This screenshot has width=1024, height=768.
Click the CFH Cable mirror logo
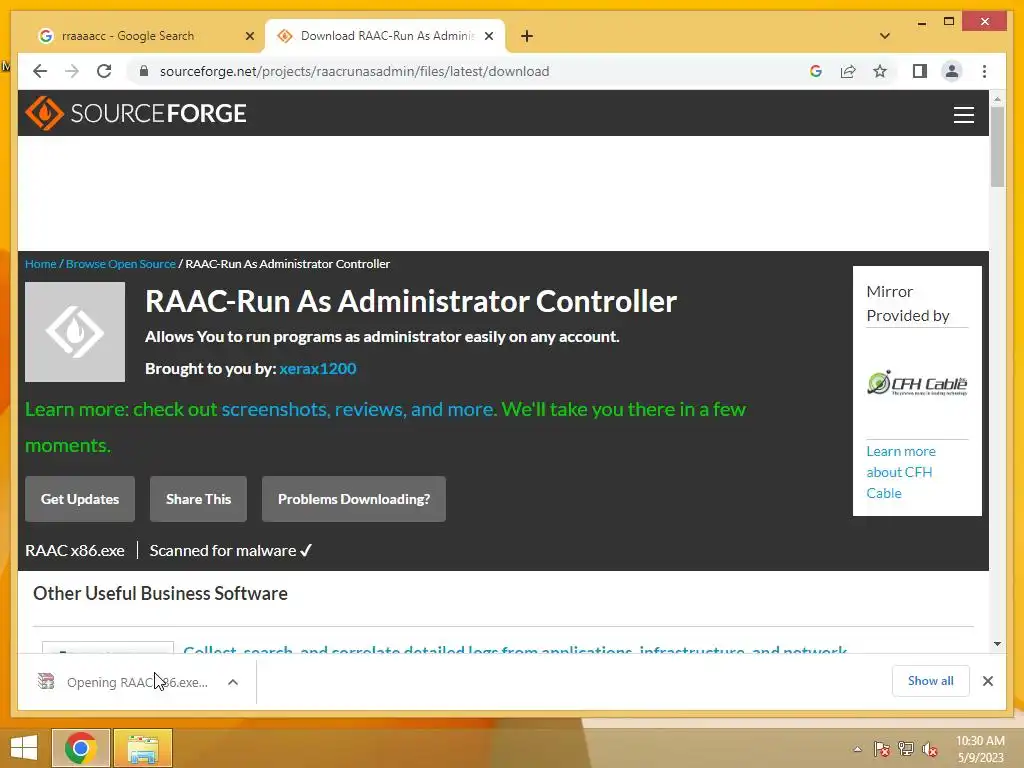click(917, 383)
